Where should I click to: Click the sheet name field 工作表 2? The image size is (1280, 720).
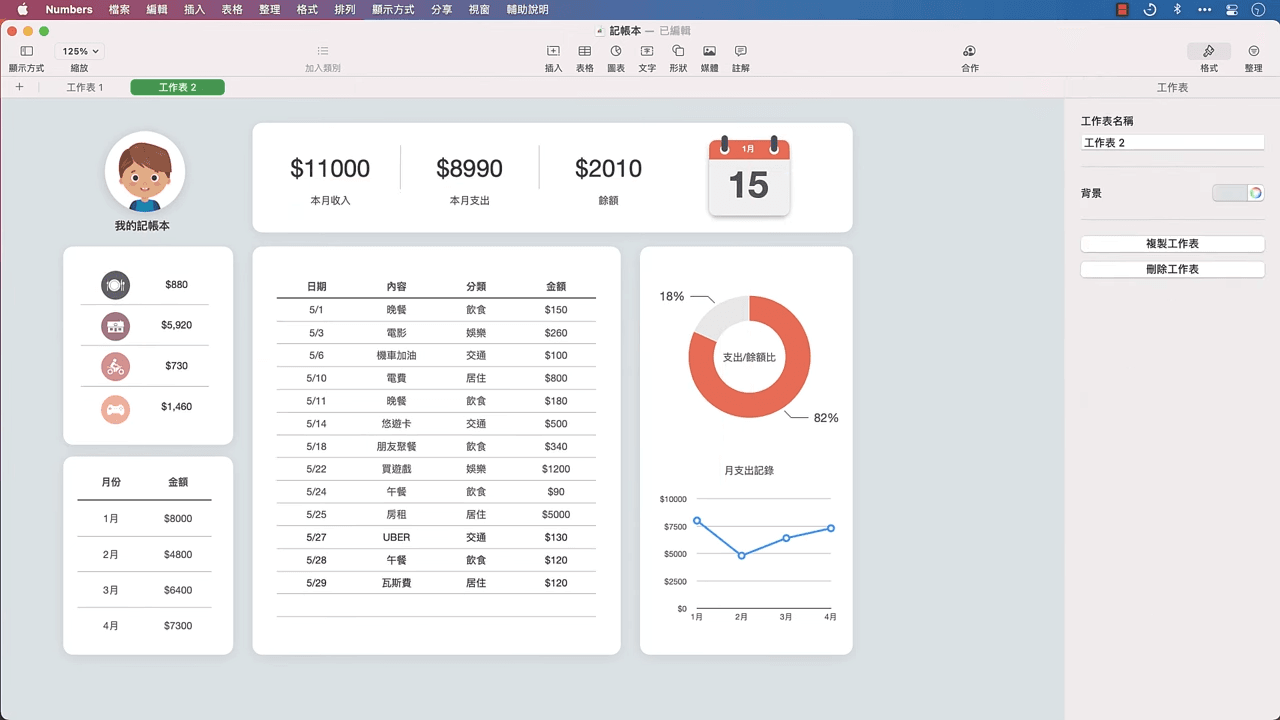coord(1172,143)
